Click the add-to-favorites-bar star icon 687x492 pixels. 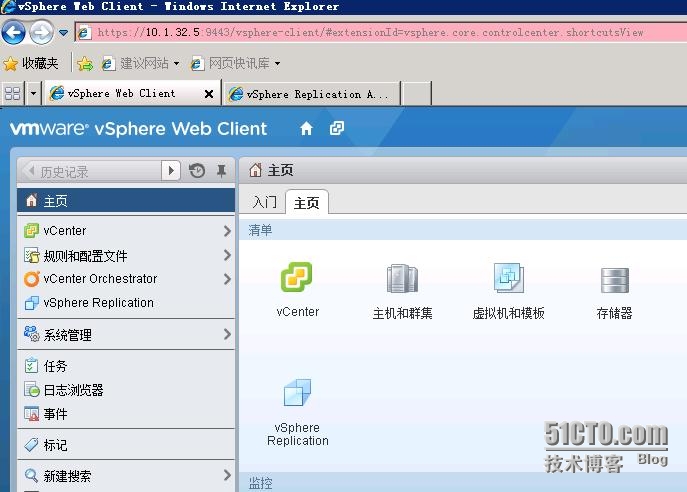(x=85, y=64)
